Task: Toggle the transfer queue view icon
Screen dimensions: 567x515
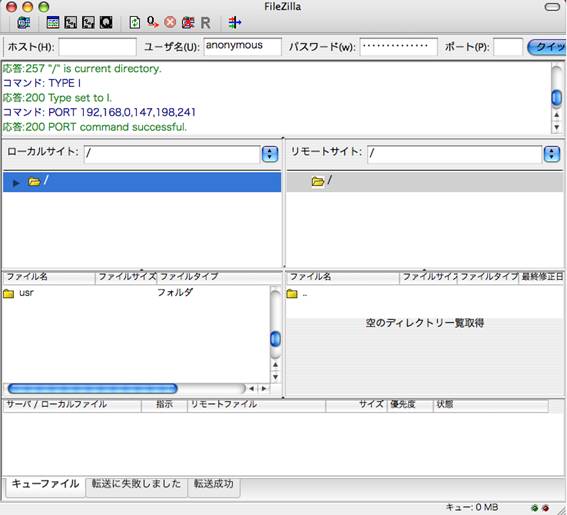Action: [x=106, y=23]
